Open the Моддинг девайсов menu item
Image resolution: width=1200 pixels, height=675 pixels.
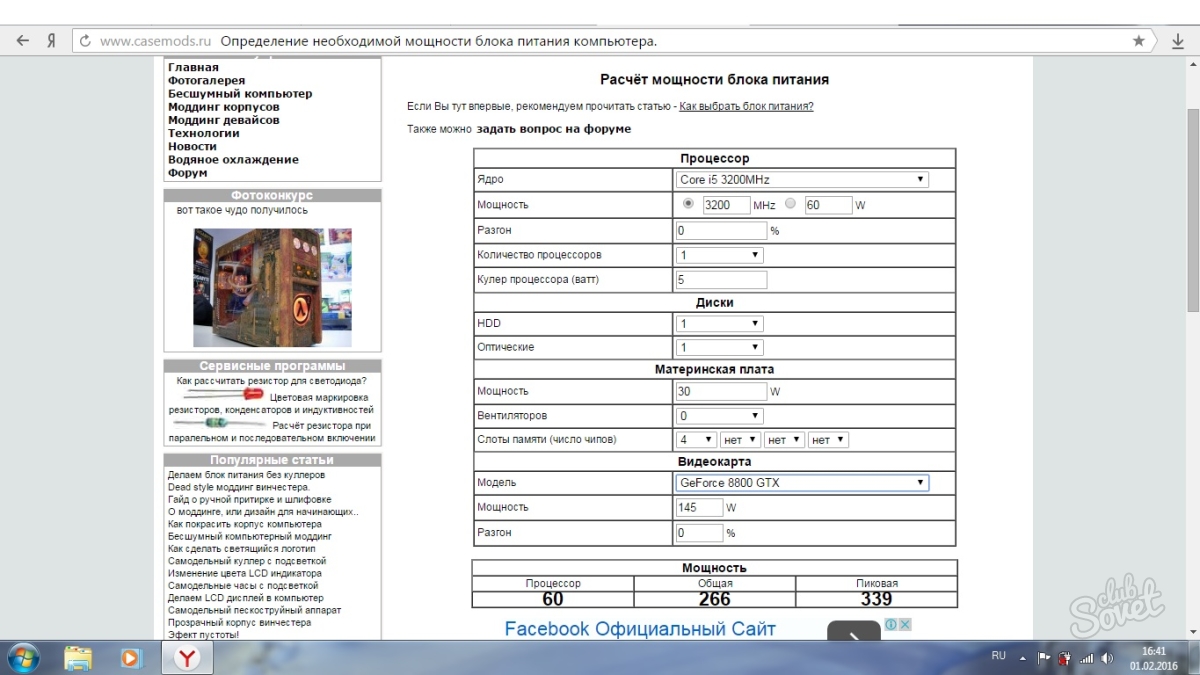224,120
